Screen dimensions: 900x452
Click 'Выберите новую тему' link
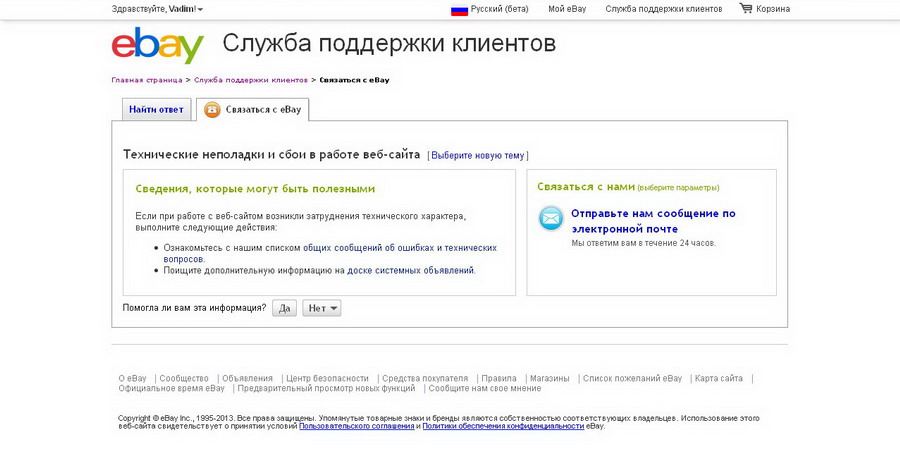[478, 156]
